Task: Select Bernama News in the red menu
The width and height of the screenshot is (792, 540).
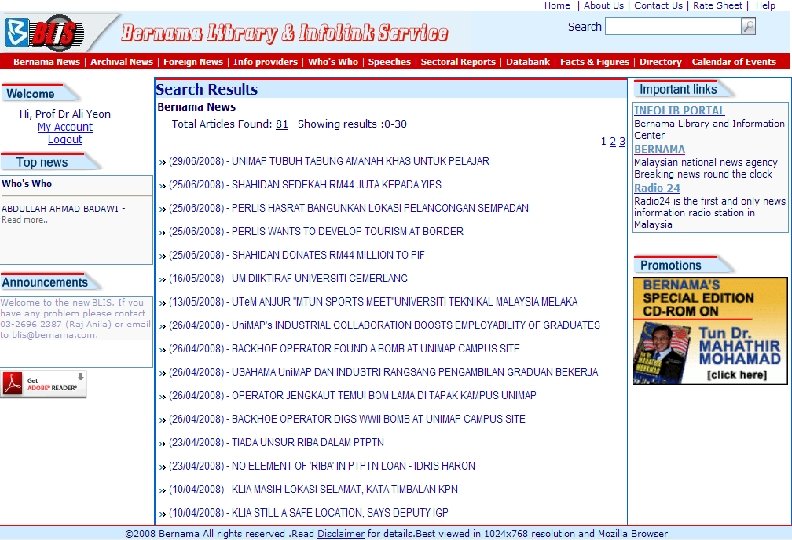Action: pyautogui.click(x=46, y=62)
